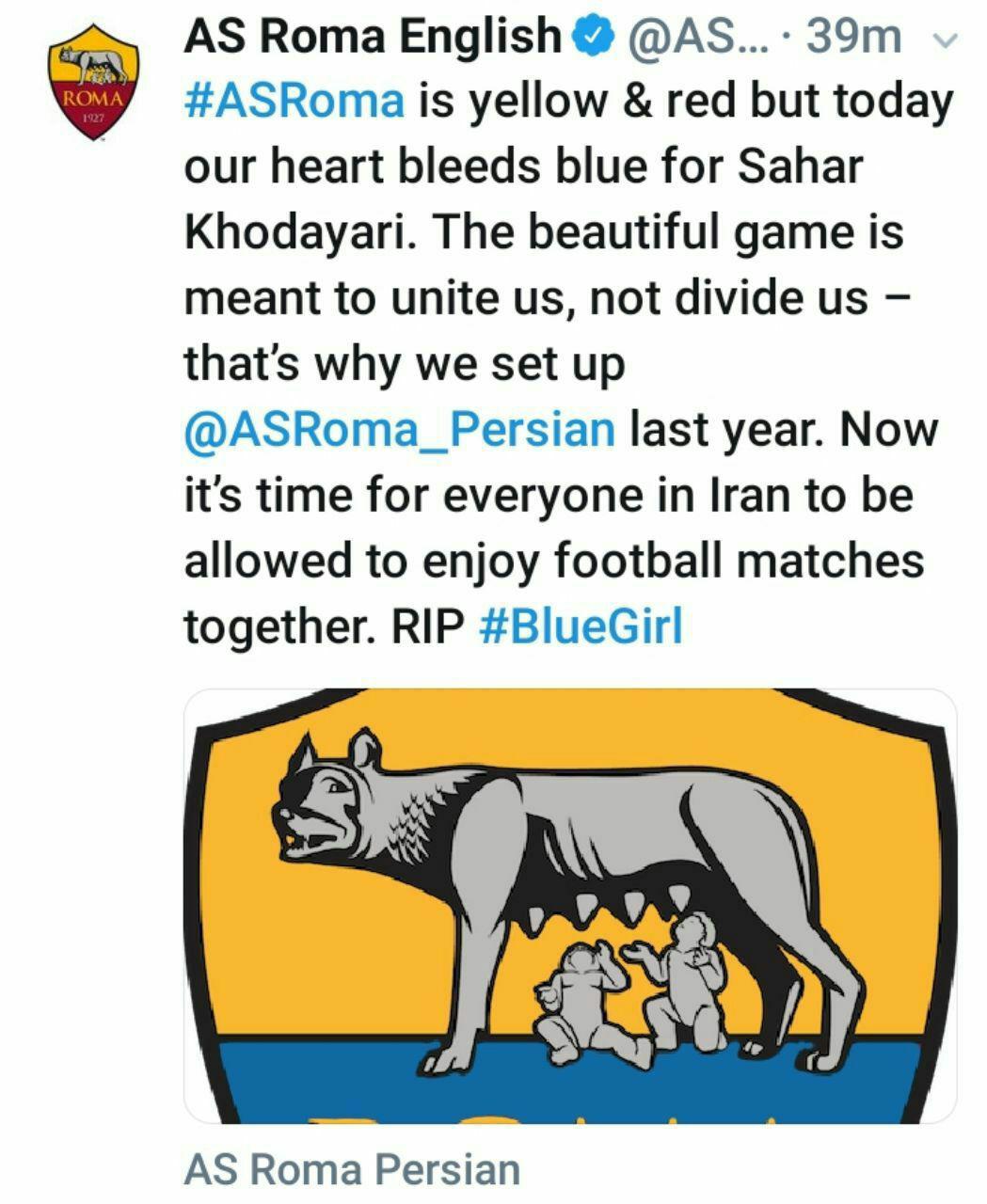The image size is (987, 1204).
Task: Click the AS Roma Persian card title
Action: click(352, 1169)
